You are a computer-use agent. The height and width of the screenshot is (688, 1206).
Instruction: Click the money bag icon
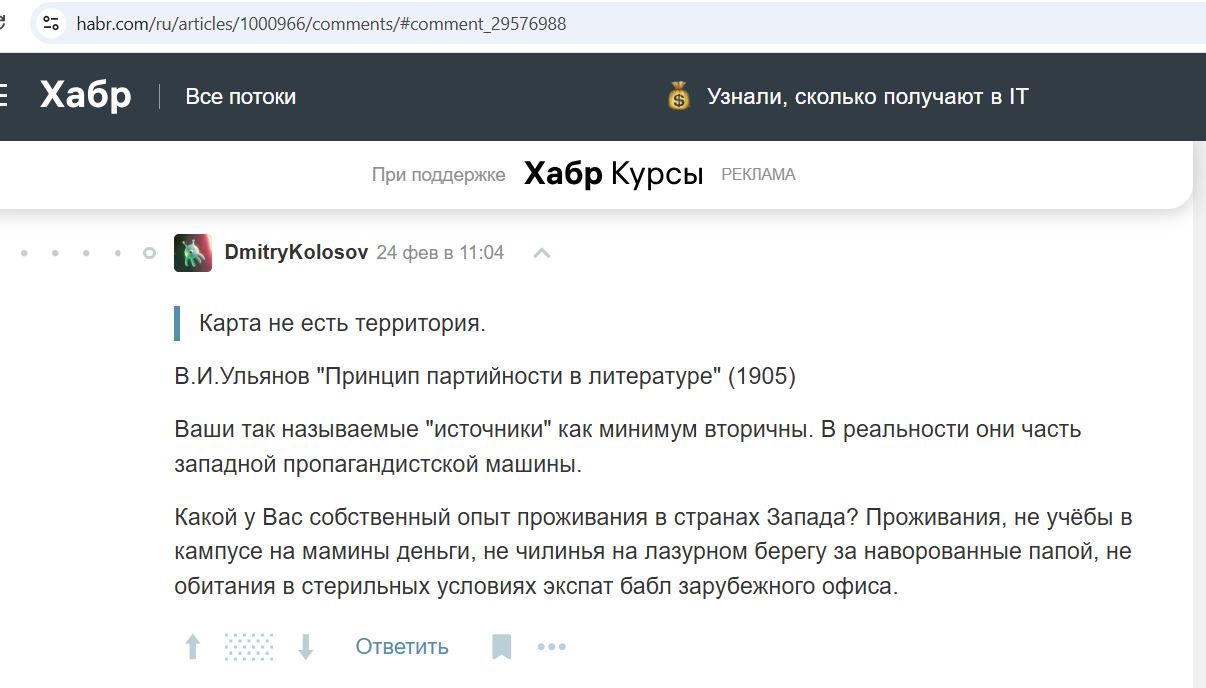coord(679,97)
